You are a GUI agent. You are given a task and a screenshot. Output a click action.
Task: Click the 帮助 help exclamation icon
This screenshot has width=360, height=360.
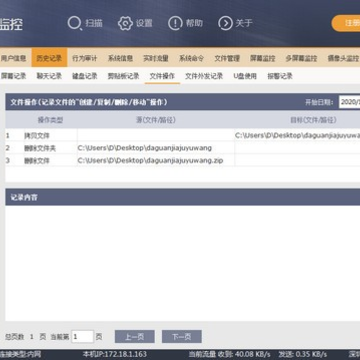click(175, 23)
